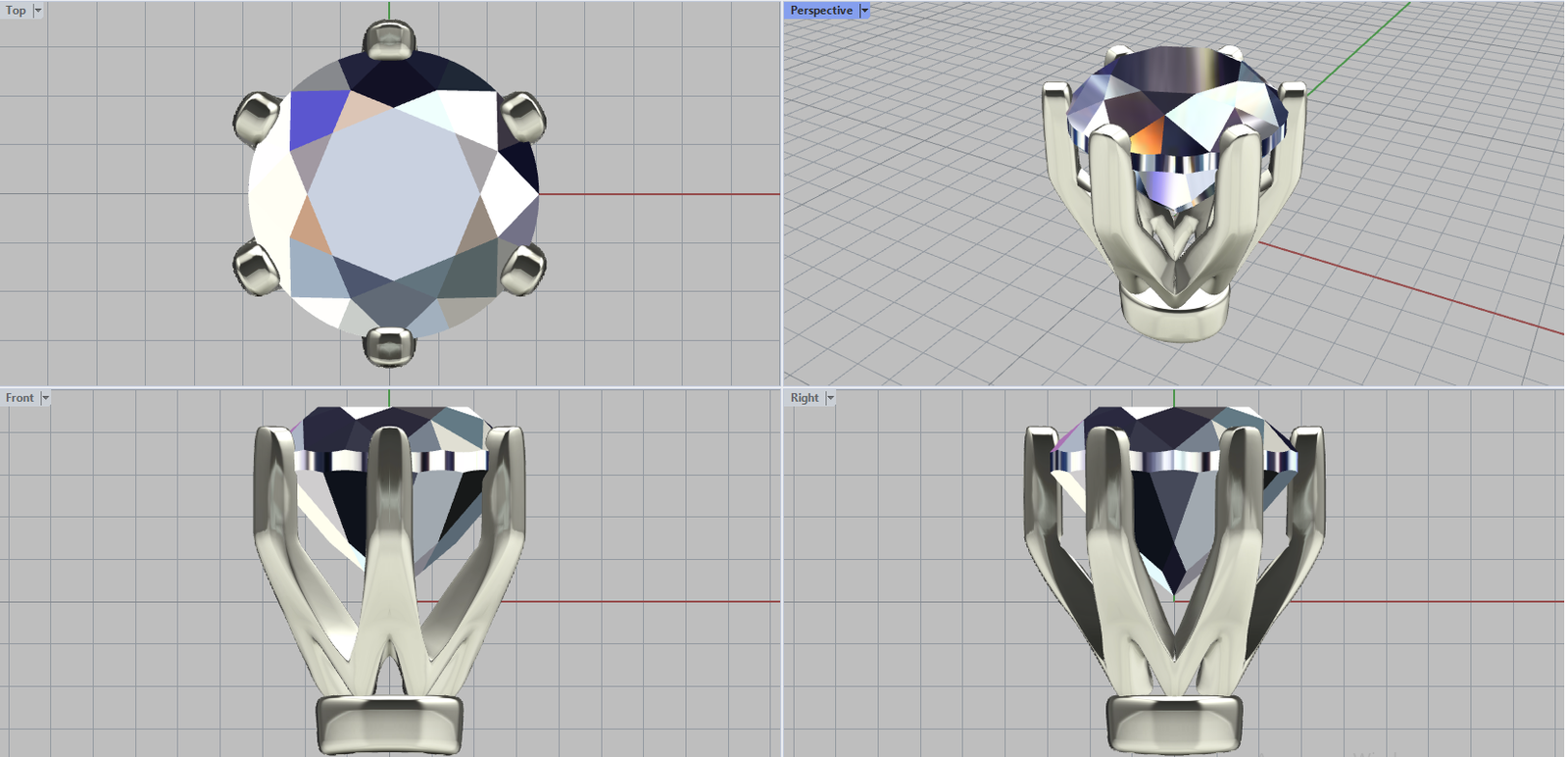This screenshot has height=757, width=1568.
Task: Open the Front viewport dropdown arrow
Action: (45, 398)
